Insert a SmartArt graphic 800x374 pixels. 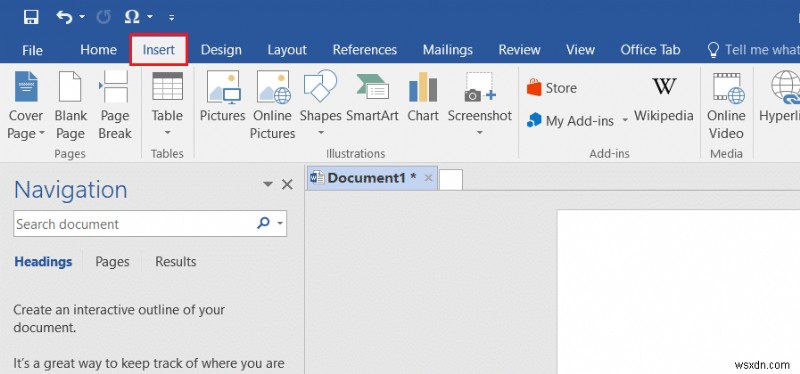click(x=372, y=97)
